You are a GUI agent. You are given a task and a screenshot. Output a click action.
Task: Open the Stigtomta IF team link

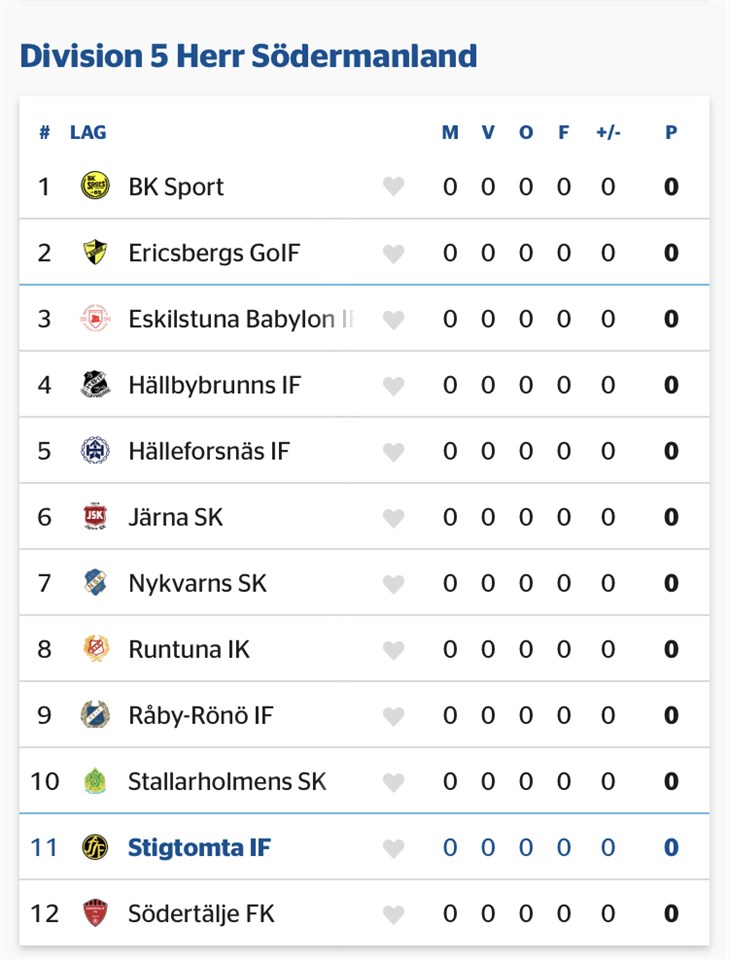tap(199, 848)
